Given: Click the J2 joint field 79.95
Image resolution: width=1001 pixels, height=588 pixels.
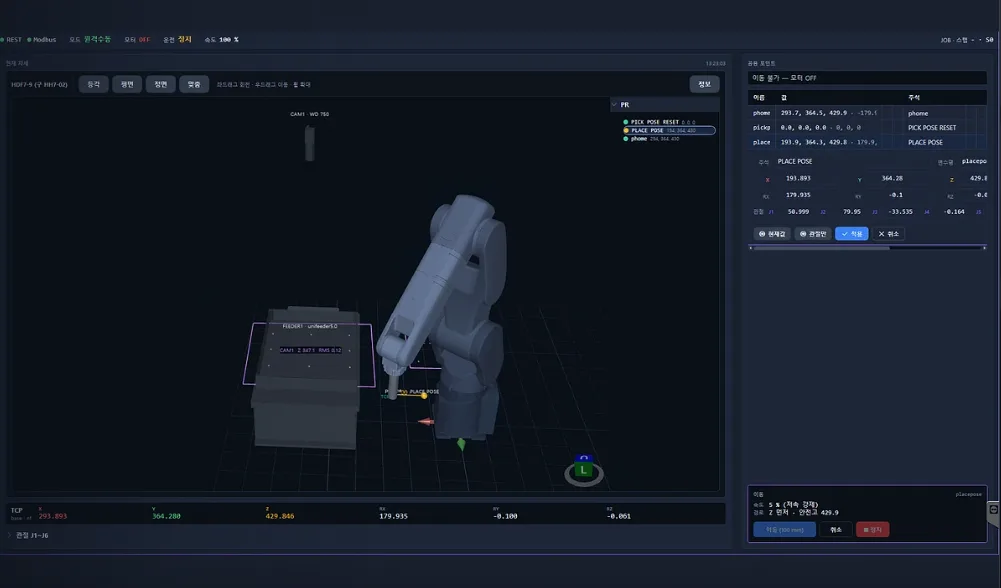Looking at the screenshot, I should tap(852, 212).
